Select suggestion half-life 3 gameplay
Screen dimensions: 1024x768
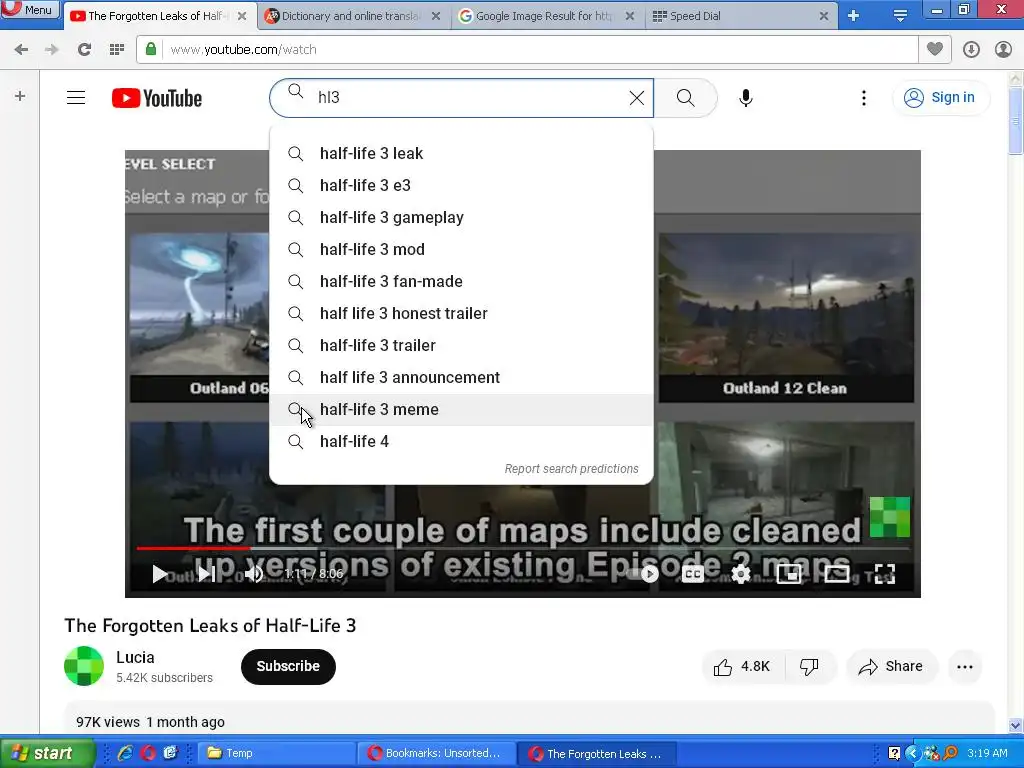click(461, 217)
